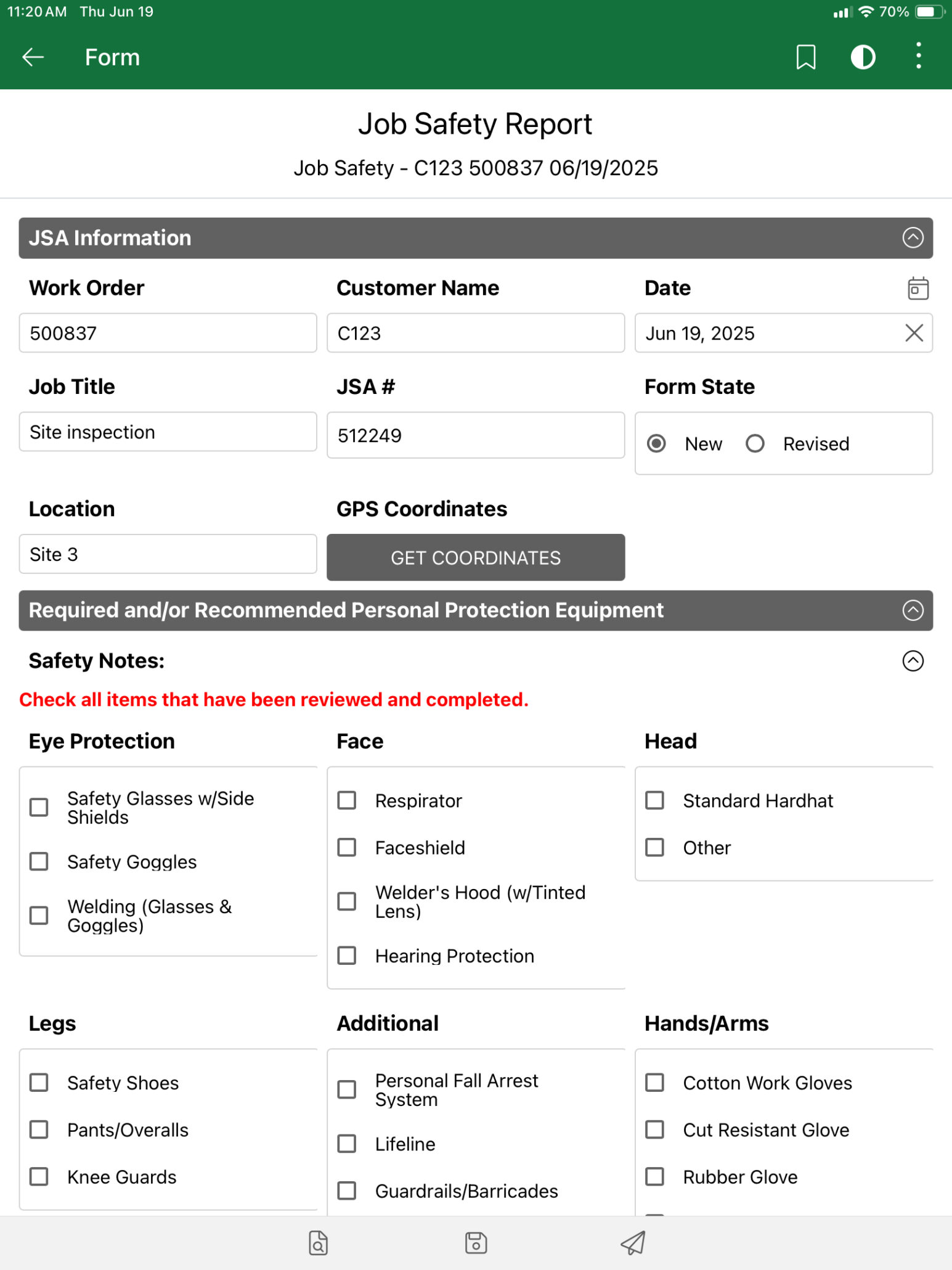This screenshot has height=1270, width=952.
Task: Tick the Cut Resistant Glove checkbox
Action: [654, 1129]
